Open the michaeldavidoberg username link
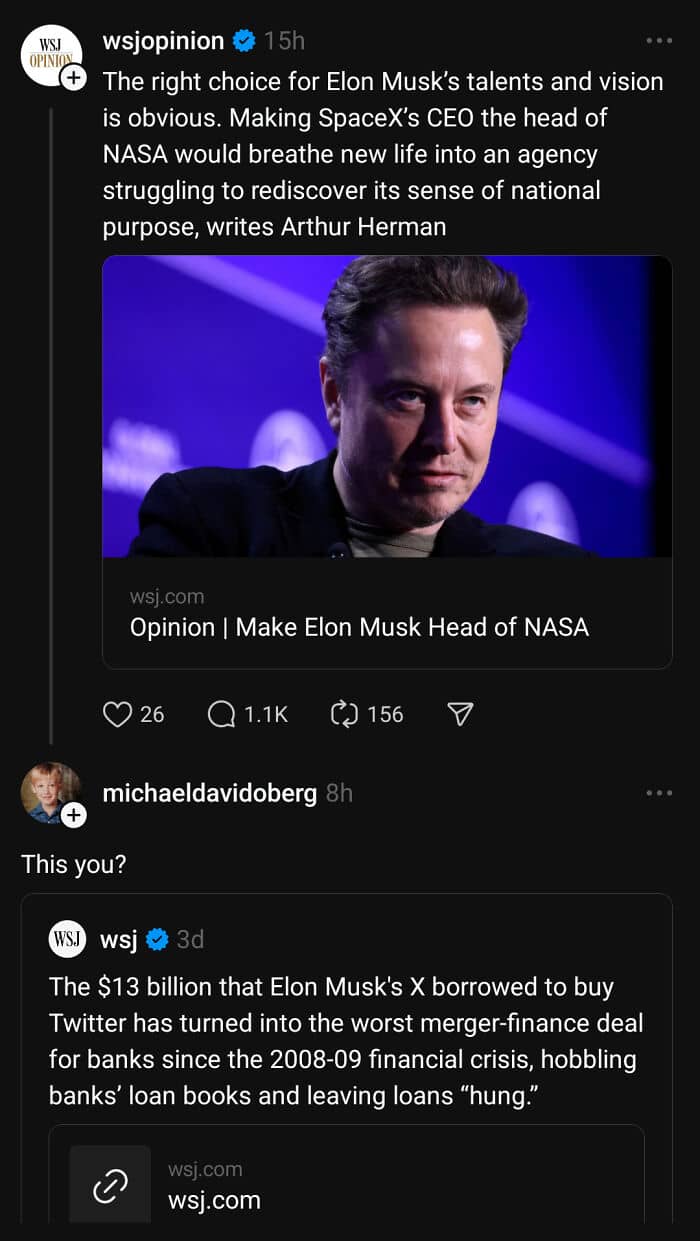This screenshot has height=1241, width=700. coord(209,793)
